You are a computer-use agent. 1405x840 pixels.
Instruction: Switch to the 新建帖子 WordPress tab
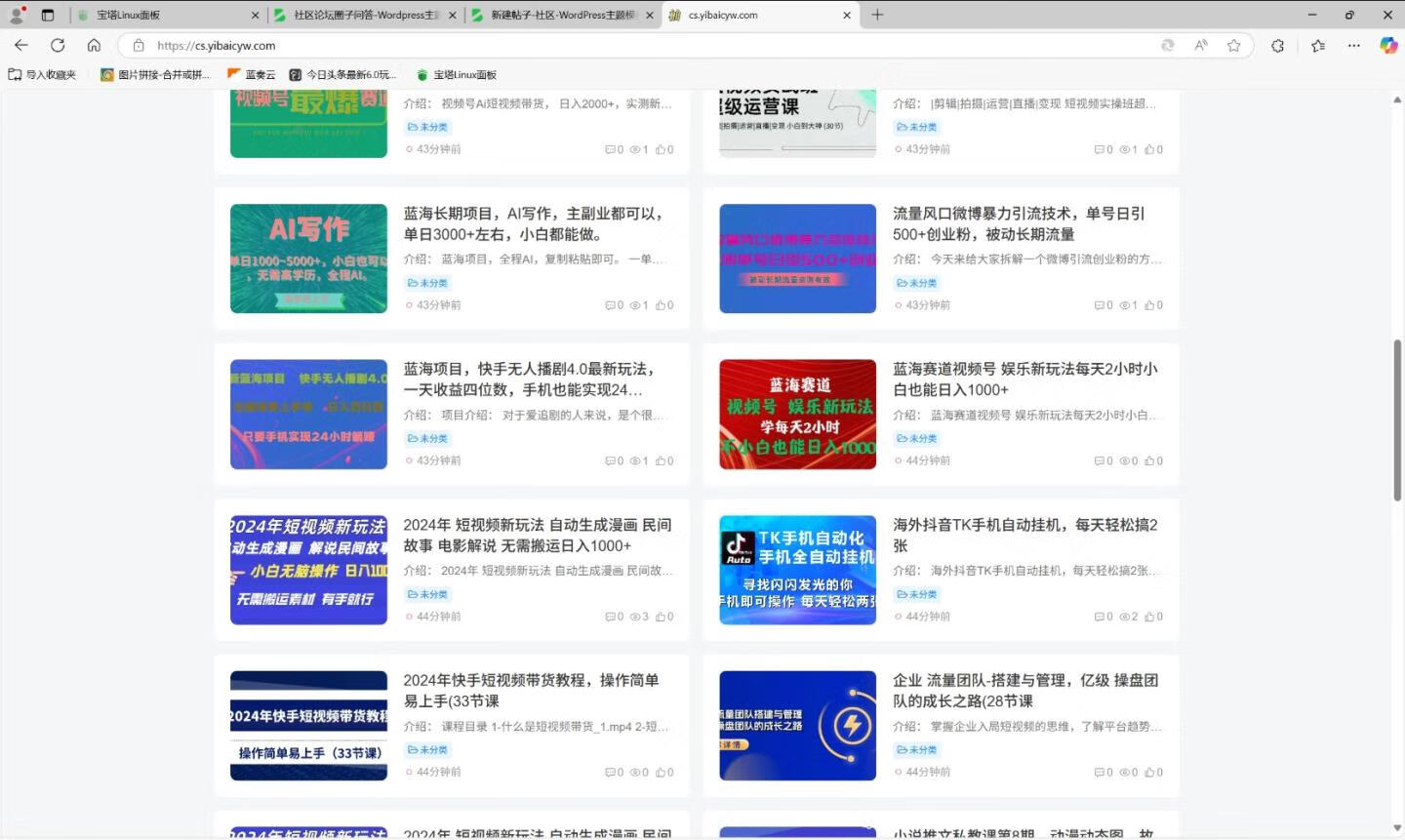pyautogui.click(x=566, y=15)
